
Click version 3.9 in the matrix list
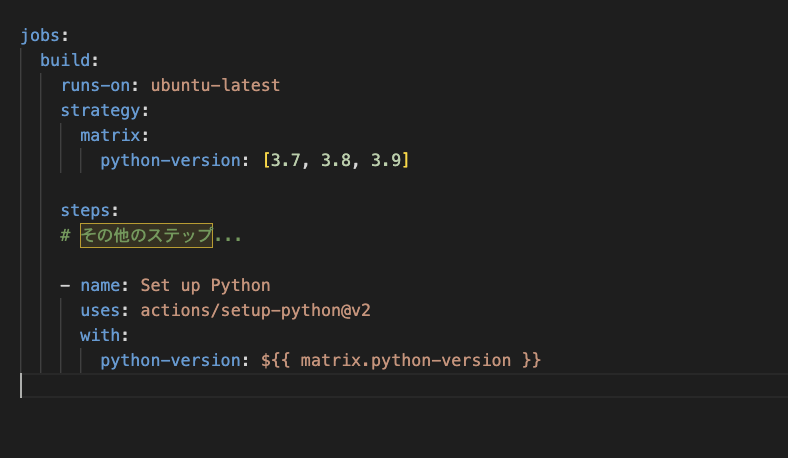pos(385,160)
